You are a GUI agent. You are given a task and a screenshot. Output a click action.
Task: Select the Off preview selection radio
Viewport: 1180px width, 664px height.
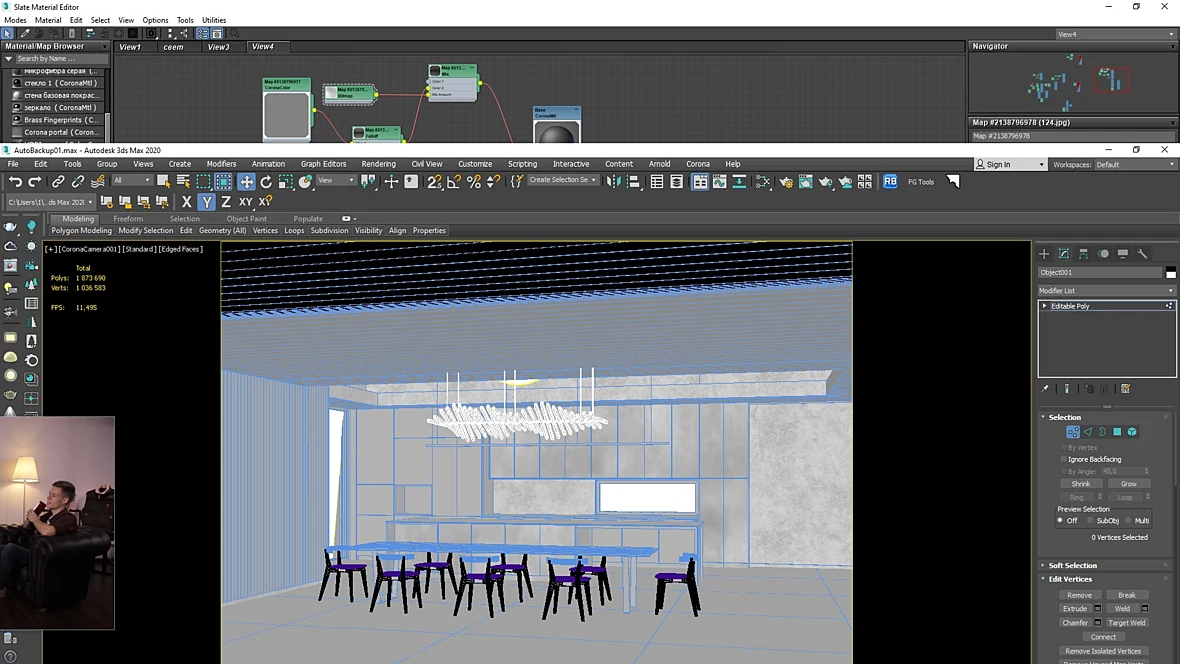(x=1060, y=521)
